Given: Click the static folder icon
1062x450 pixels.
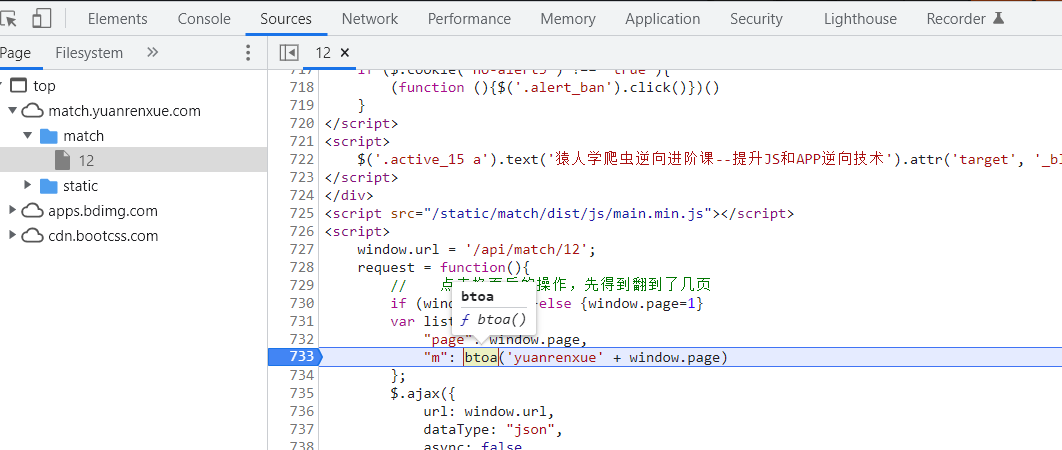Looking at the screenshot, I should [49, 186].
